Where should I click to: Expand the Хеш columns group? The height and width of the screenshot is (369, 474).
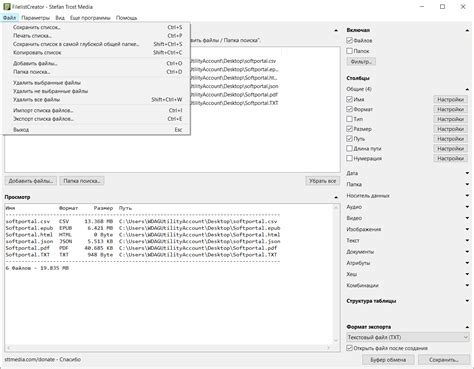(x=467, y=274)
